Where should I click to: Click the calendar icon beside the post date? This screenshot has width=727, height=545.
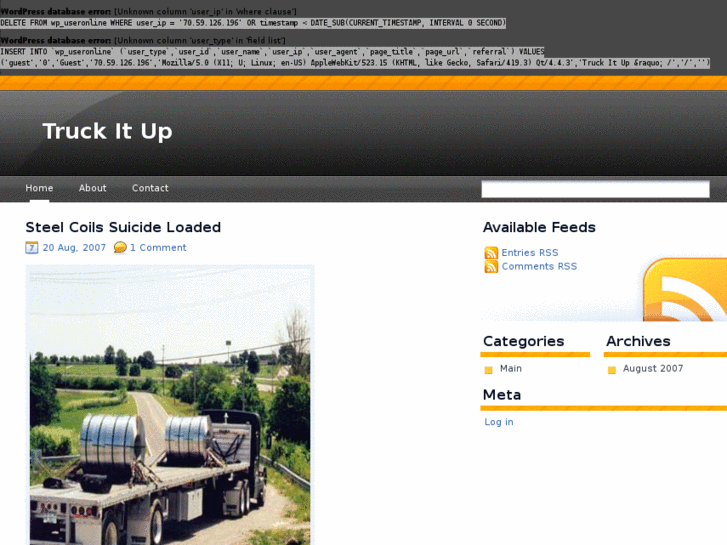[32, 248]
